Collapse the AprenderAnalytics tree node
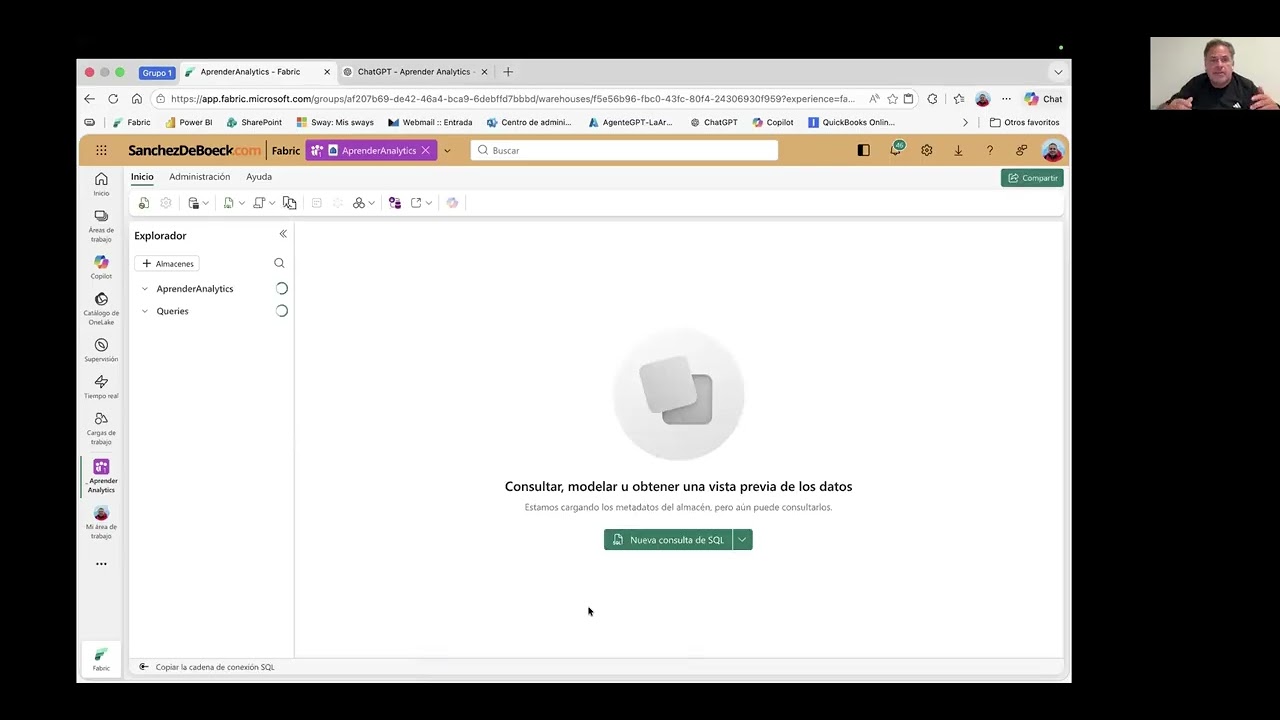 (145, 289)
